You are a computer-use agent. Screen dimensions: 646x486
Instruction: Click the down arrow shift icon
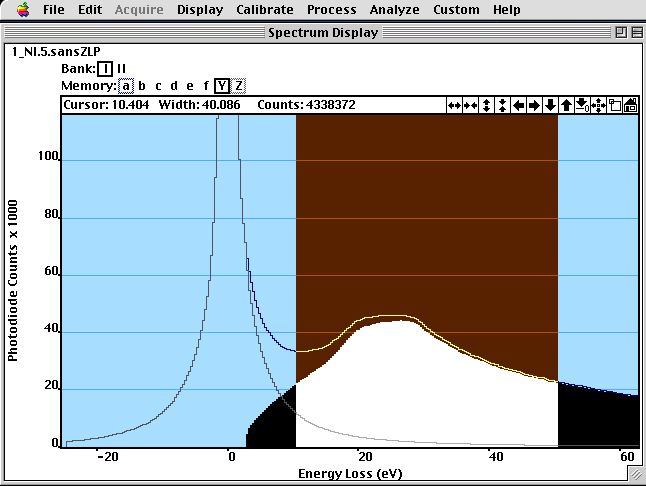[550, 105]
